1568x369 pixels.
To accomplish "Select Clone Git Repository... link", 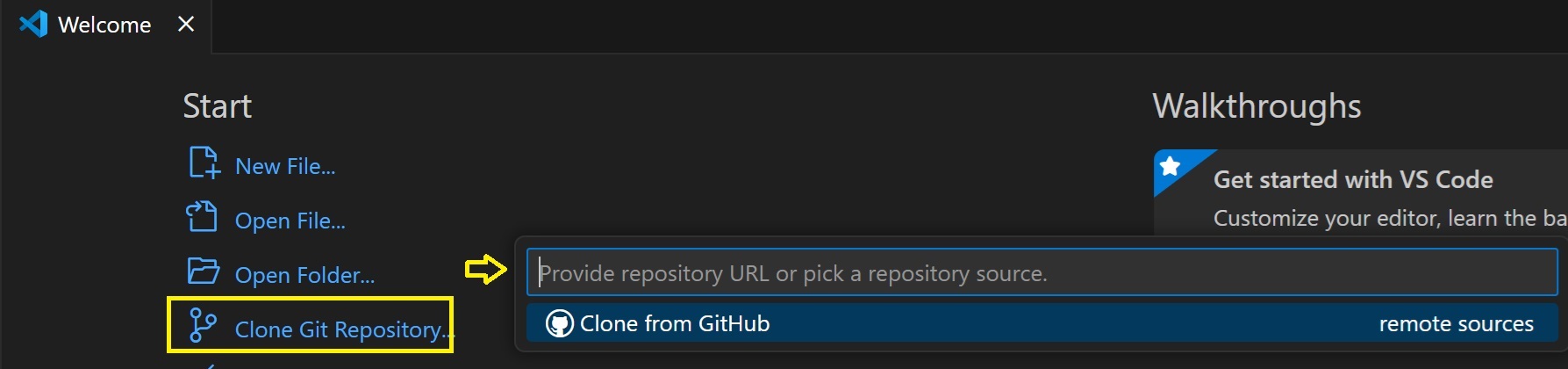I will pyautogui.click(x=343, y=329).
